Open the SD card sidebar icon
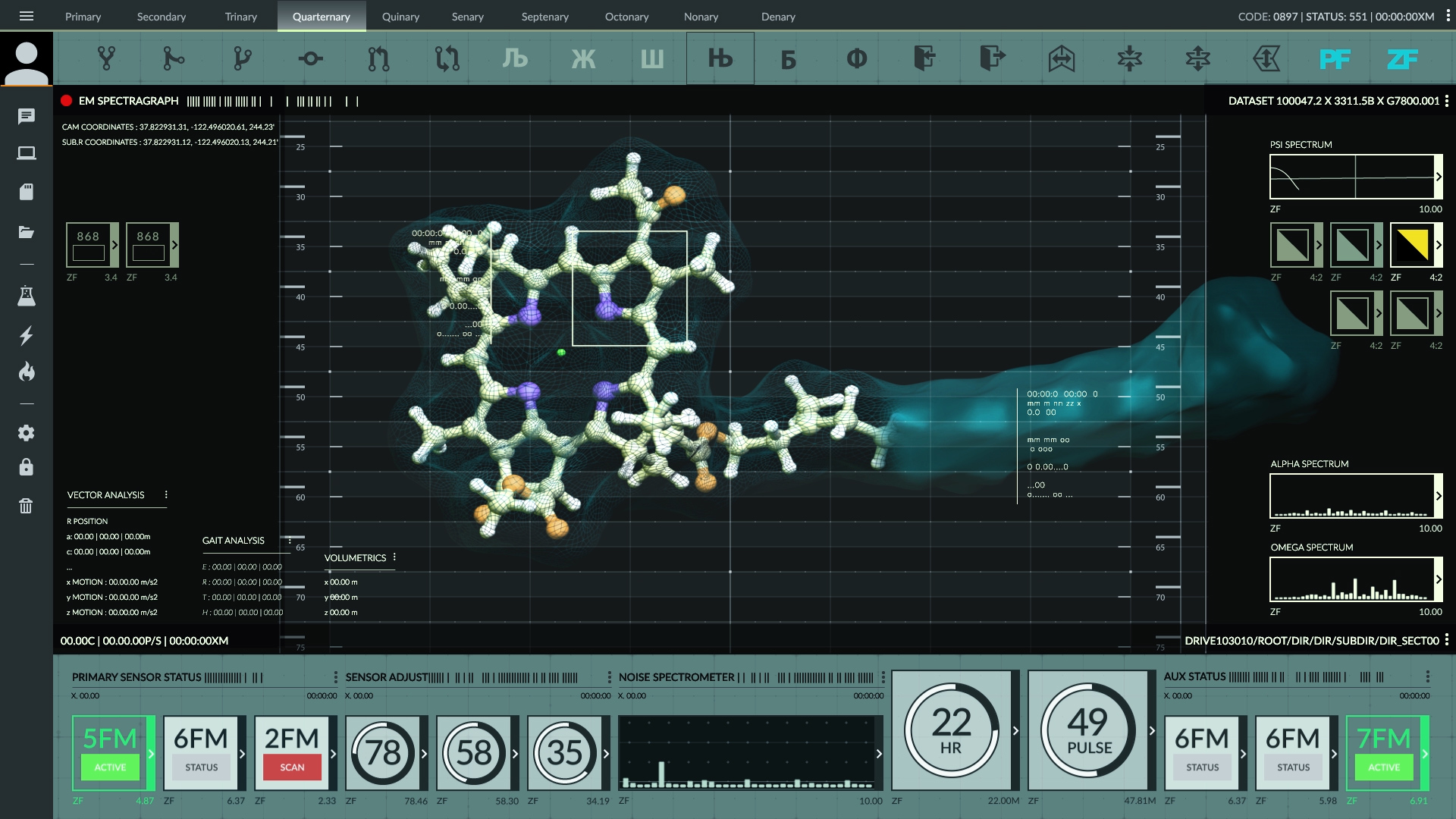The width and height of the screenshot is (1456, 819). (27, 192)
